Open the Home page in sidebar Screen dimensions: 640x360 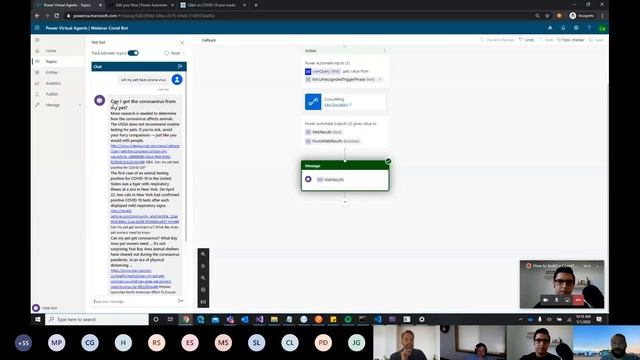pos(51,51)
